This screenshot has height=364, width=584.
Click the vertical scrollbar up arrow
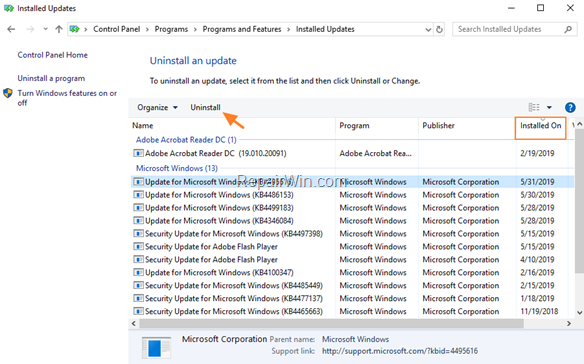coord(579,125)
